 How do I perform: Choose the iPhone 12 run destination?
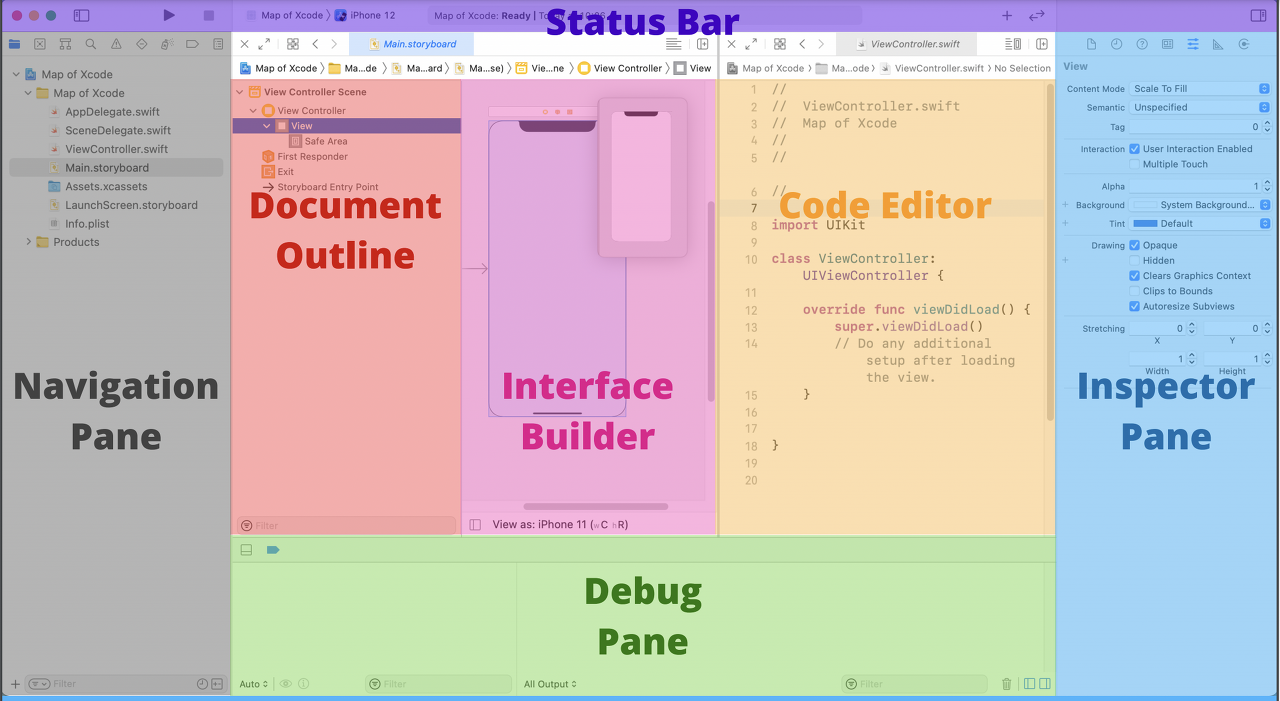(x=364, y=15)
